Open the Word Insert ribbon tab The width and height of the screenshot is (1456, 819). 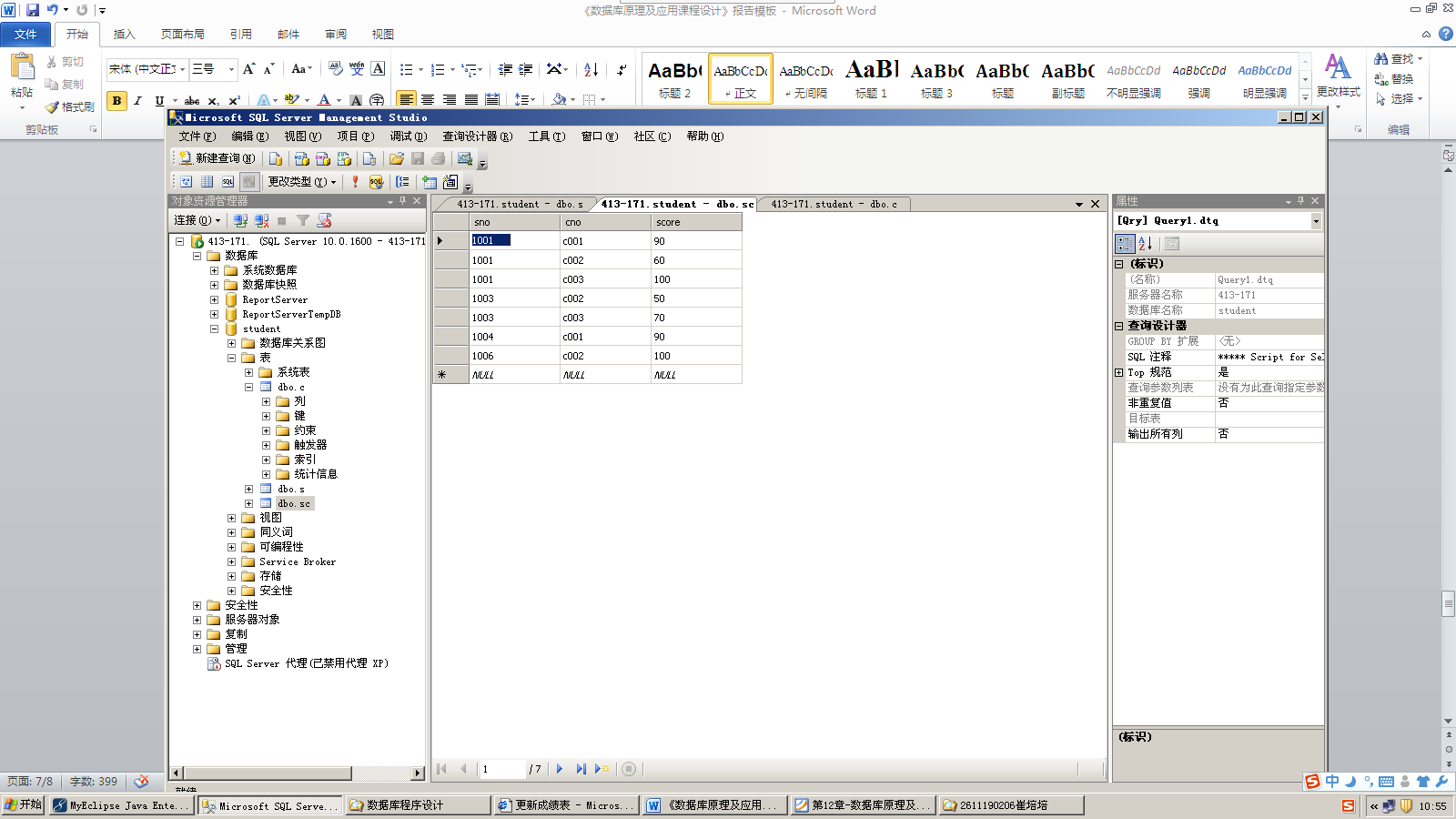(124, 35)
